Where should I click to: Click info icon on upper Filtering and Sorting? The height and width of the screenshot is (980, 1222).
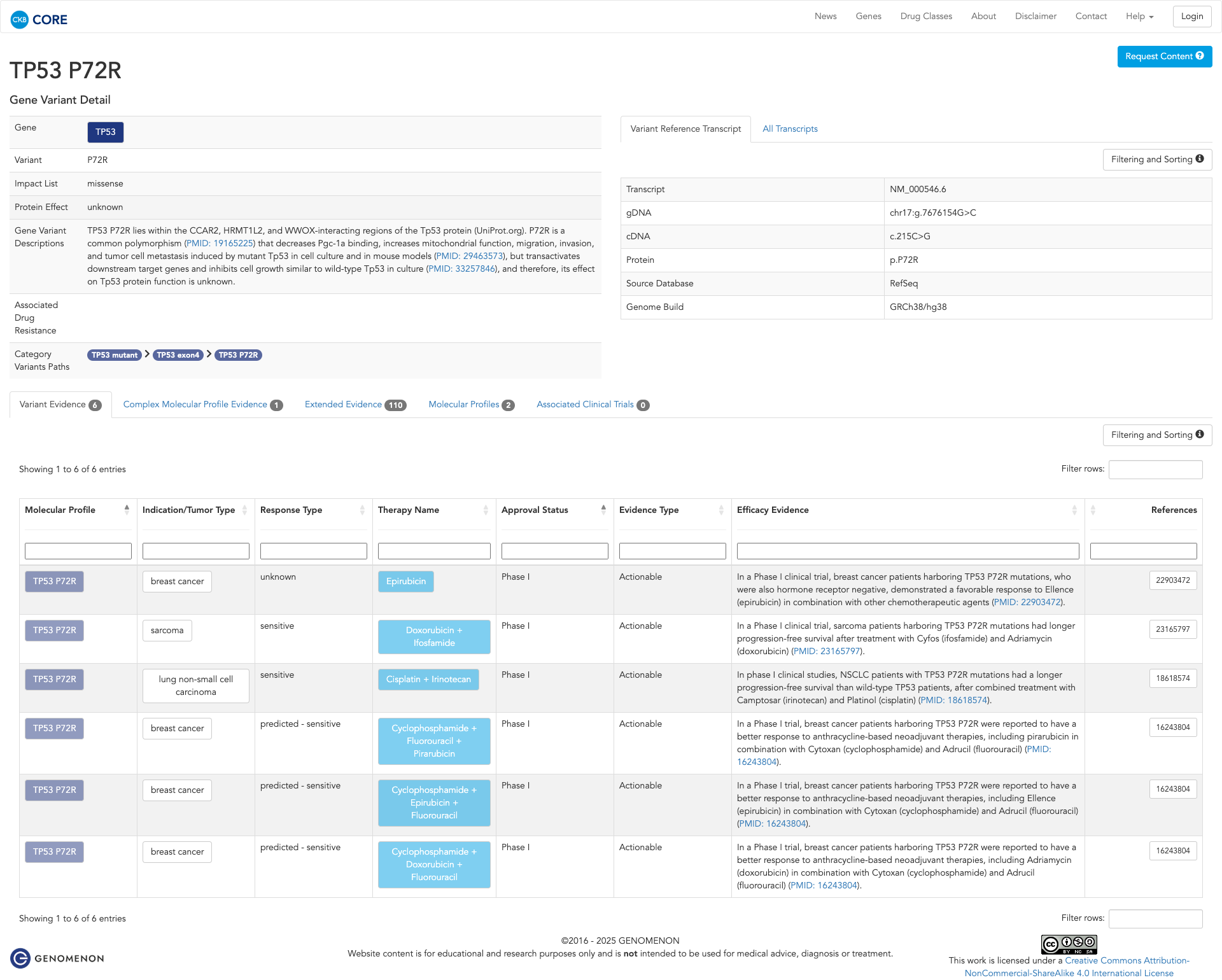[x=1200, y=159]
